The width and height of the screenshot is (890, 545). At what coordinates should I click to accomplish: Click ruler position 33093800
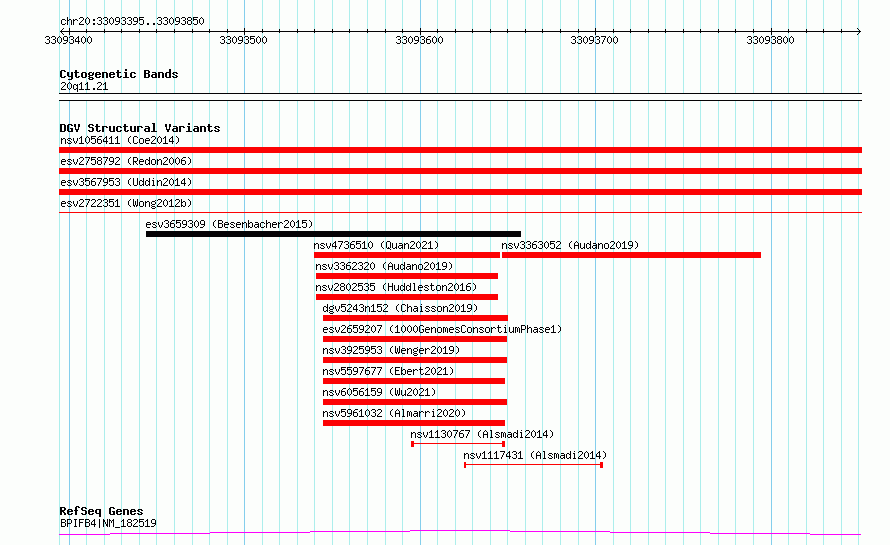770,40
